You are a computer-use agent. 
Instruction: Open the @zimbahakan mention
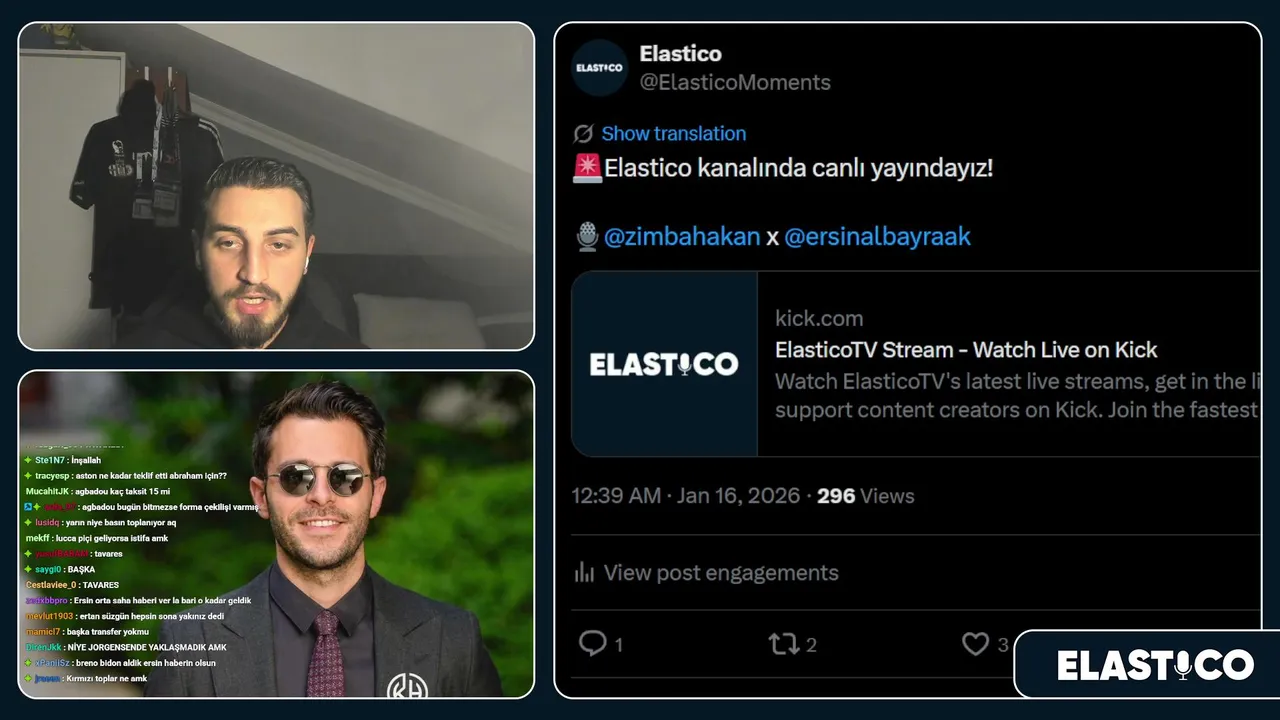[x=682, y=237]
